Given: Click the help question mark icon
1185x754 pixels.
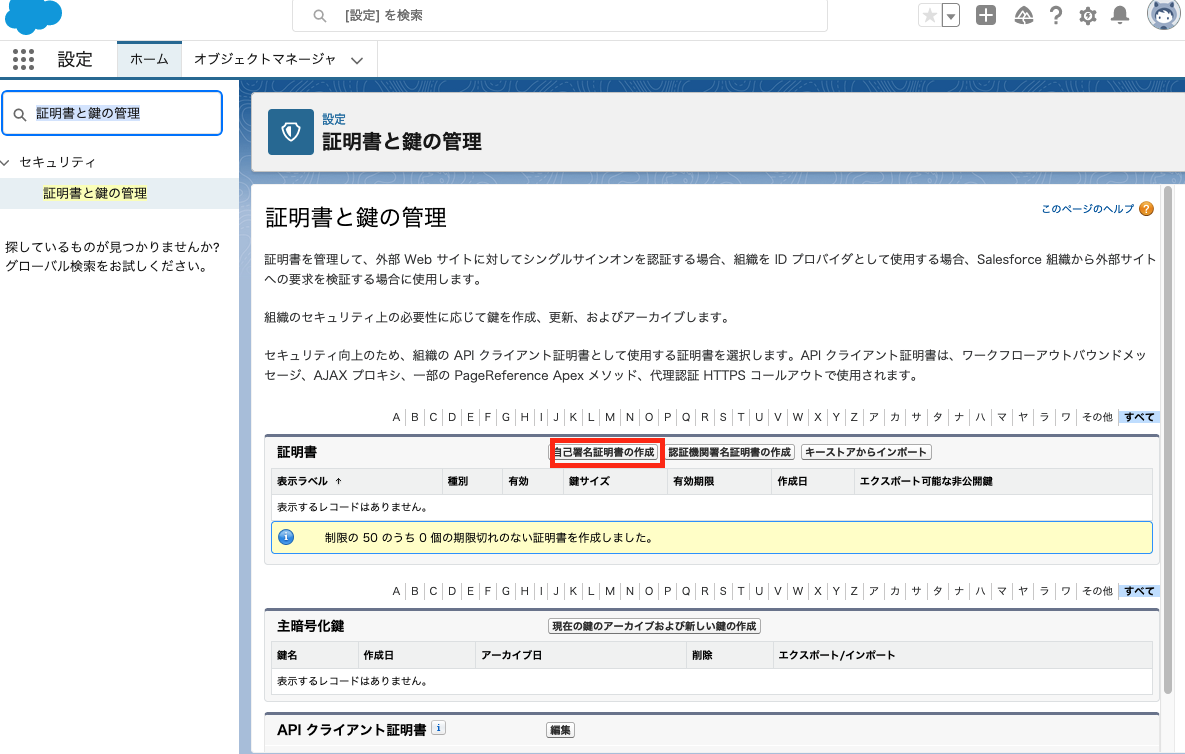Looking at the screenshot, I should pos(1055,16).
